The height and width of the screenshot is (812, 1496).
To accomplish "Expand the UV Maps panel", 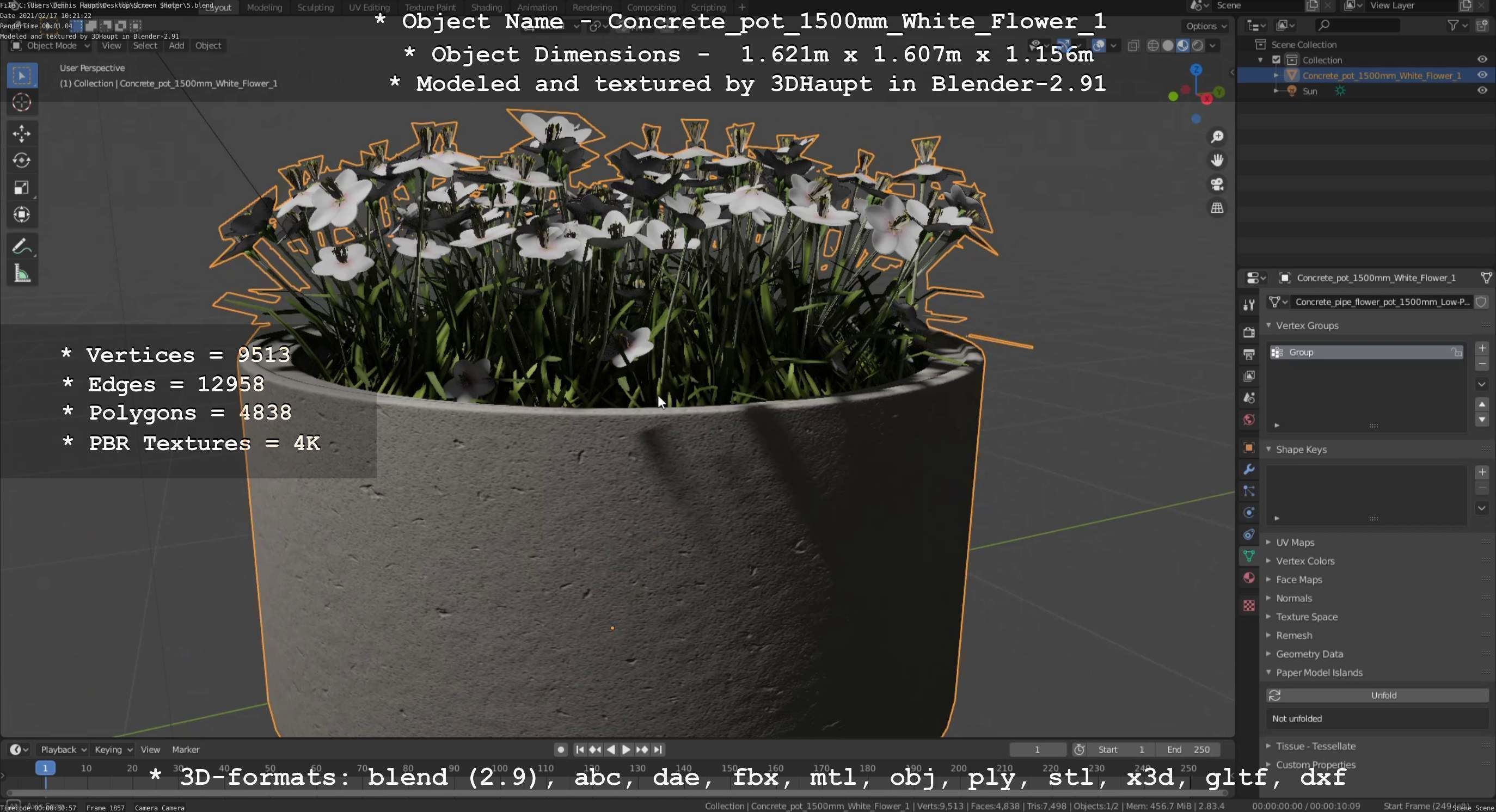I will pyautogui.click(x=1269, y=542).
